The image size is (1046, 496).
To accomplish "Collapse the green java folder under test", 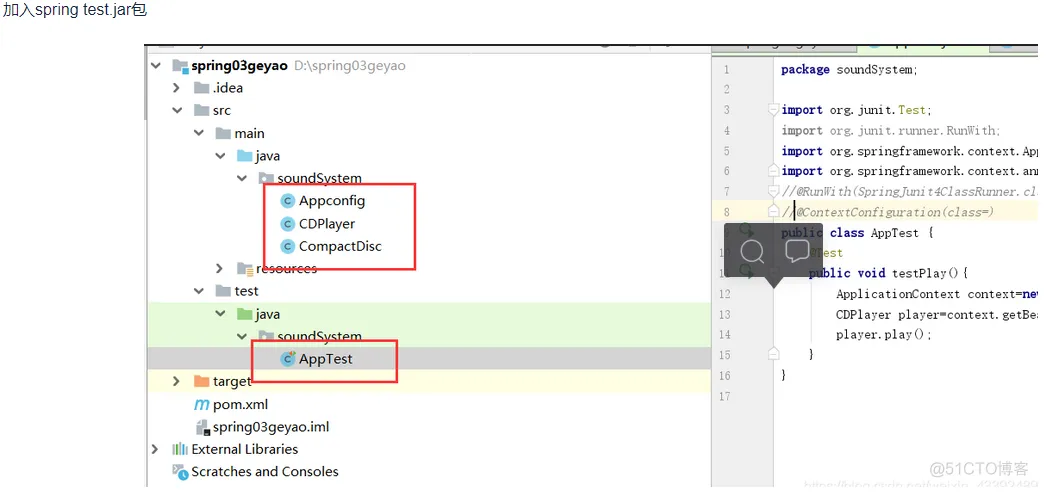I will tap(220, 314).
